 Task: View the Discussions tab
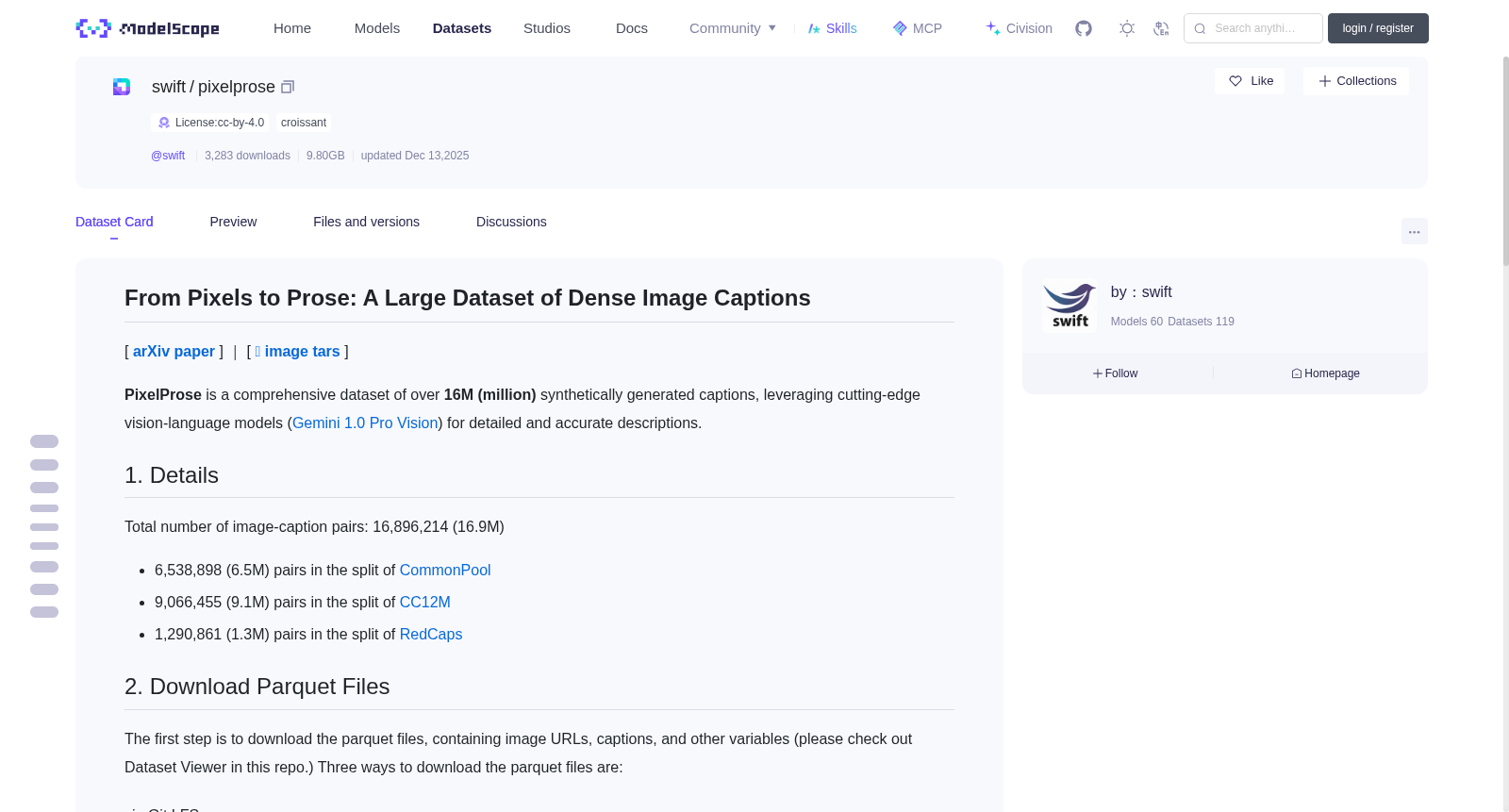click(511, 222)
